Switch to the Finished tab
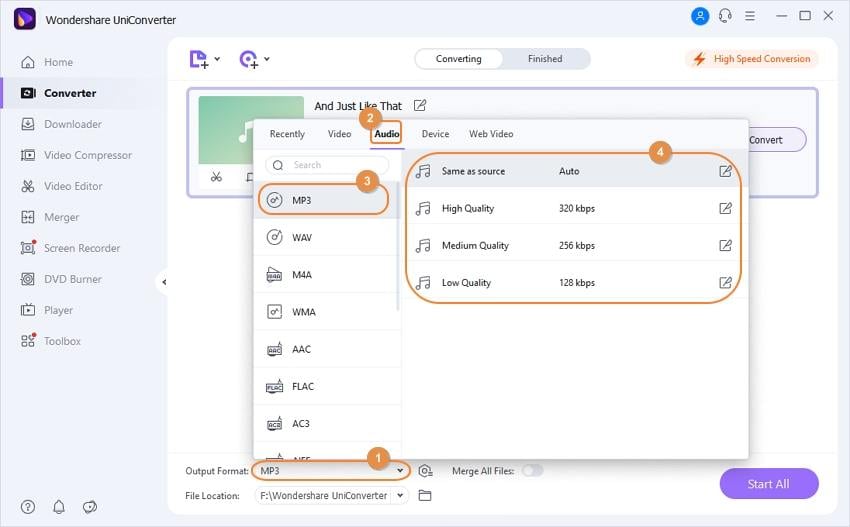Image resolution: width=850 pixels, height=527 pixels. pos(545,59)
